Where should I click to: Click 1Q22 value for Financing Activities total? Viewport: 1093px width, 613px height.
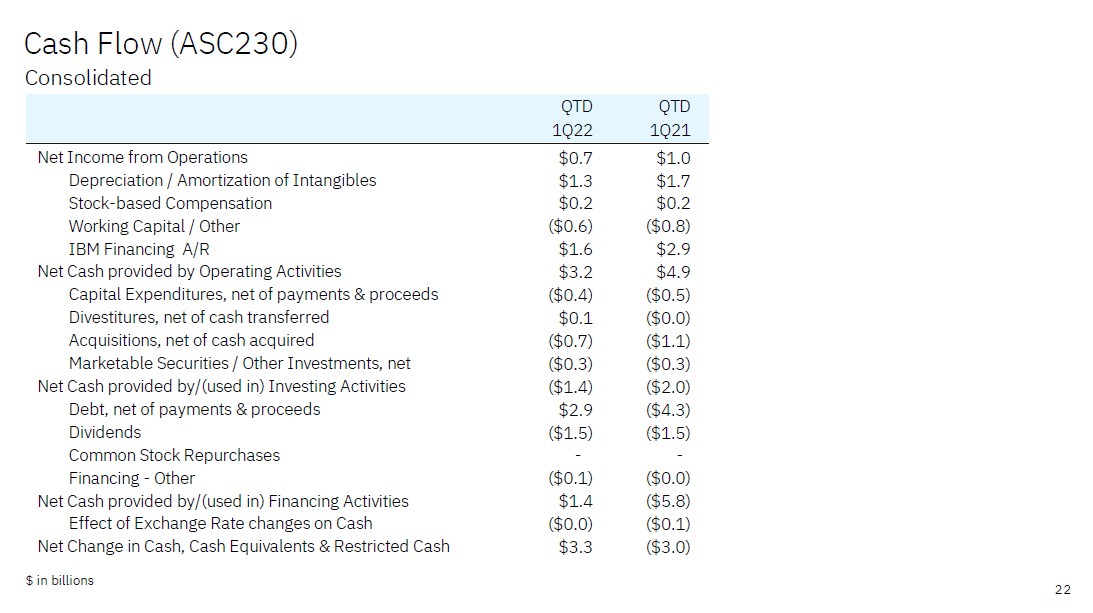(575, 501)
